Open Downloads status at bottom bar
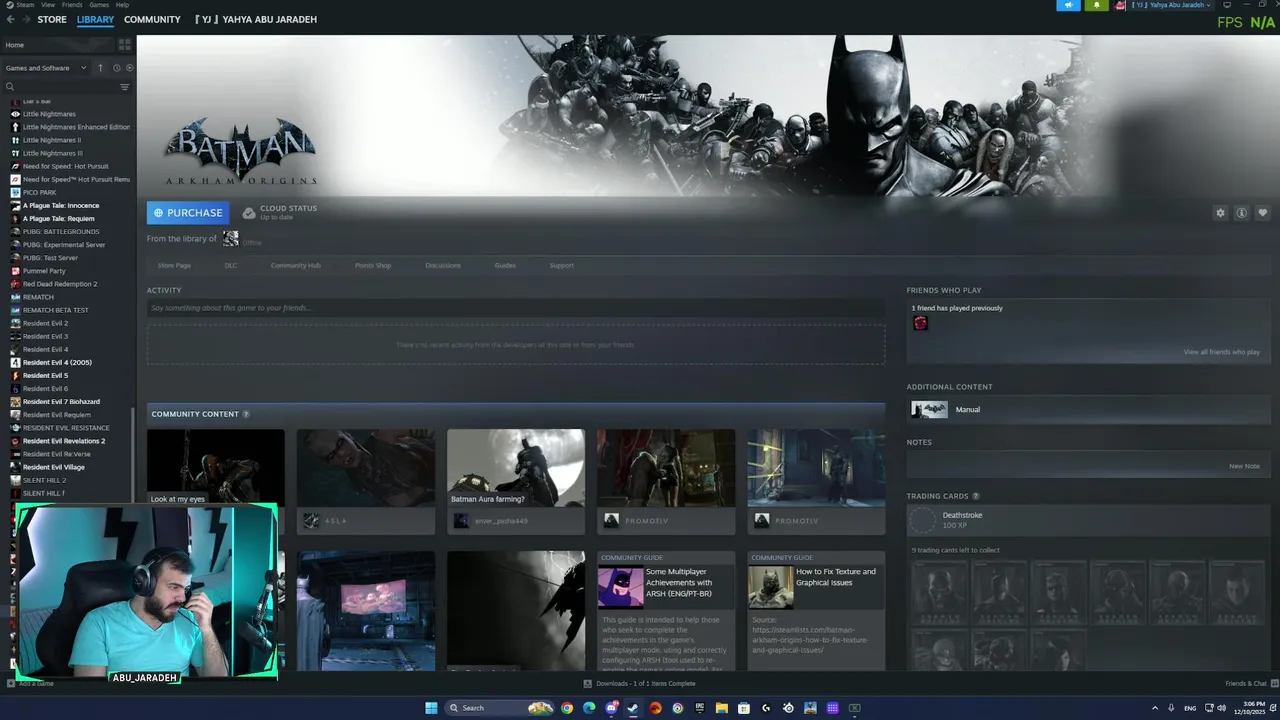This screenshot has height=720, width=1280. (x=640, y=684)
